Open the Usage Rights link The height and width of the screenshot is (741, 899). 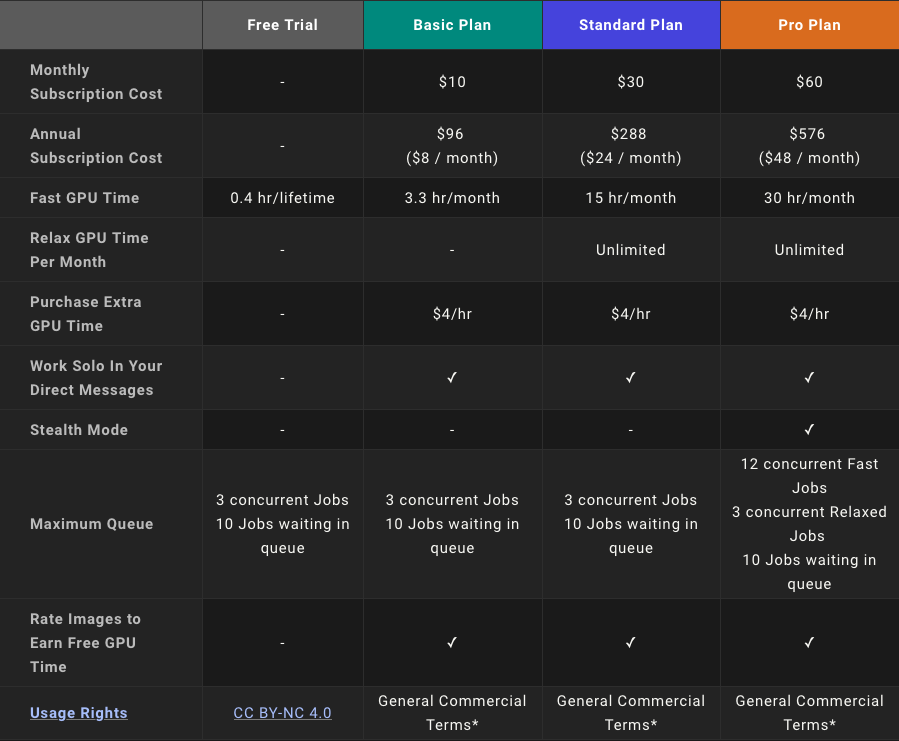pyautogui.click(x=79, y=713)
